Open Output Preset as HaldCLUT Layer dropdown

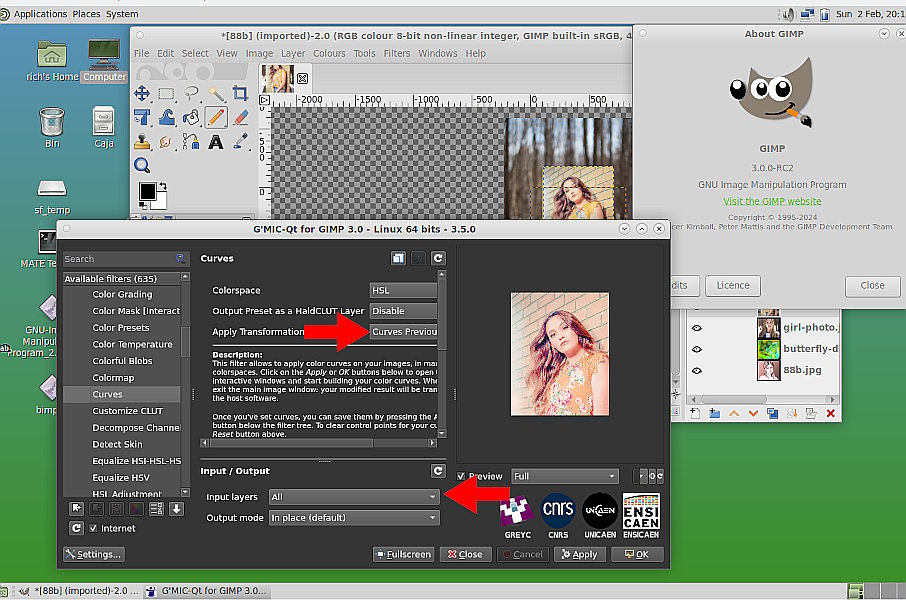click(403, 311)
